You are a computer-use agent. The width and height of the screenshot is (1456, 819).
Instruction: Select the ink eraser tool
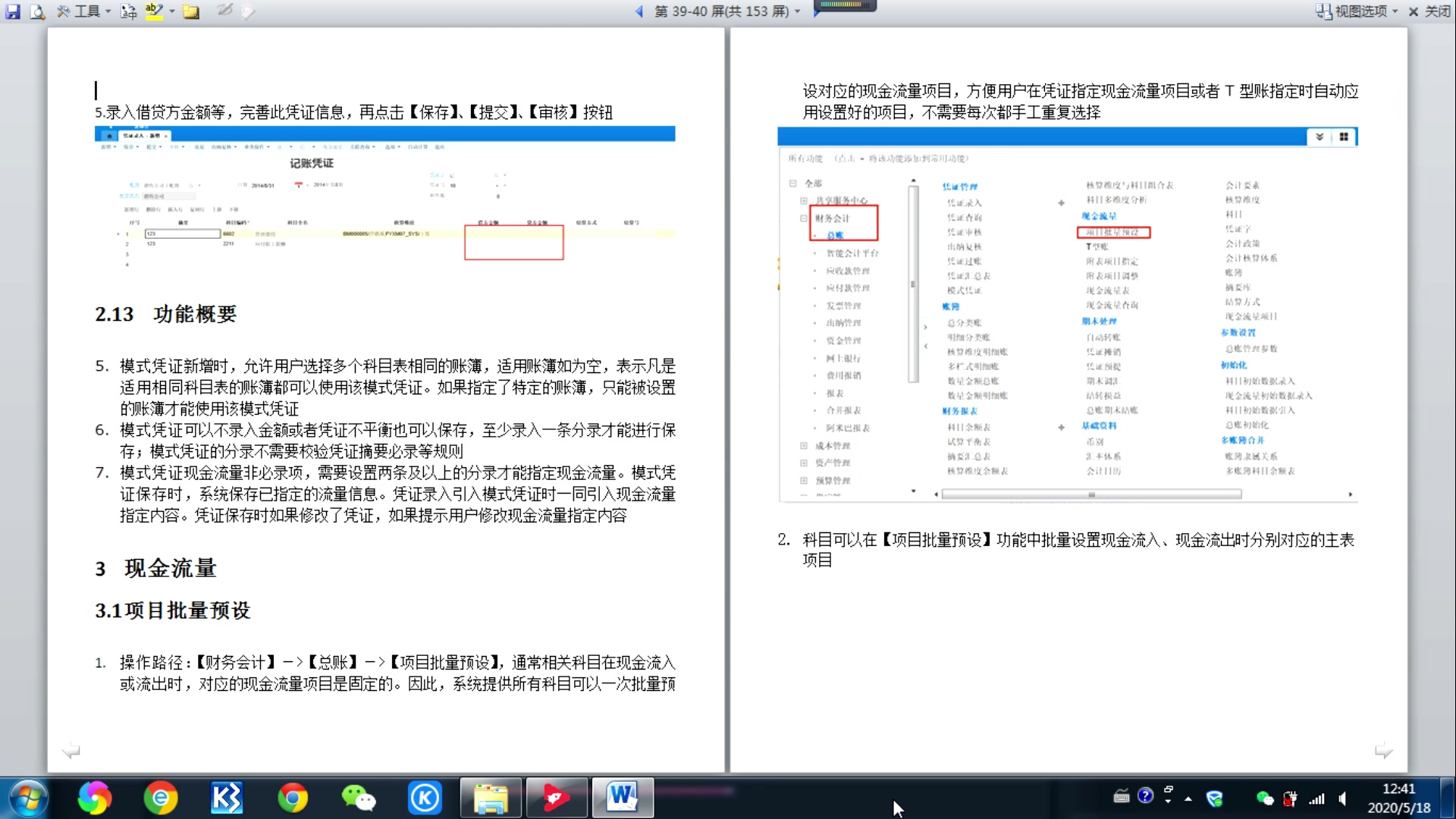pos(248,11)
